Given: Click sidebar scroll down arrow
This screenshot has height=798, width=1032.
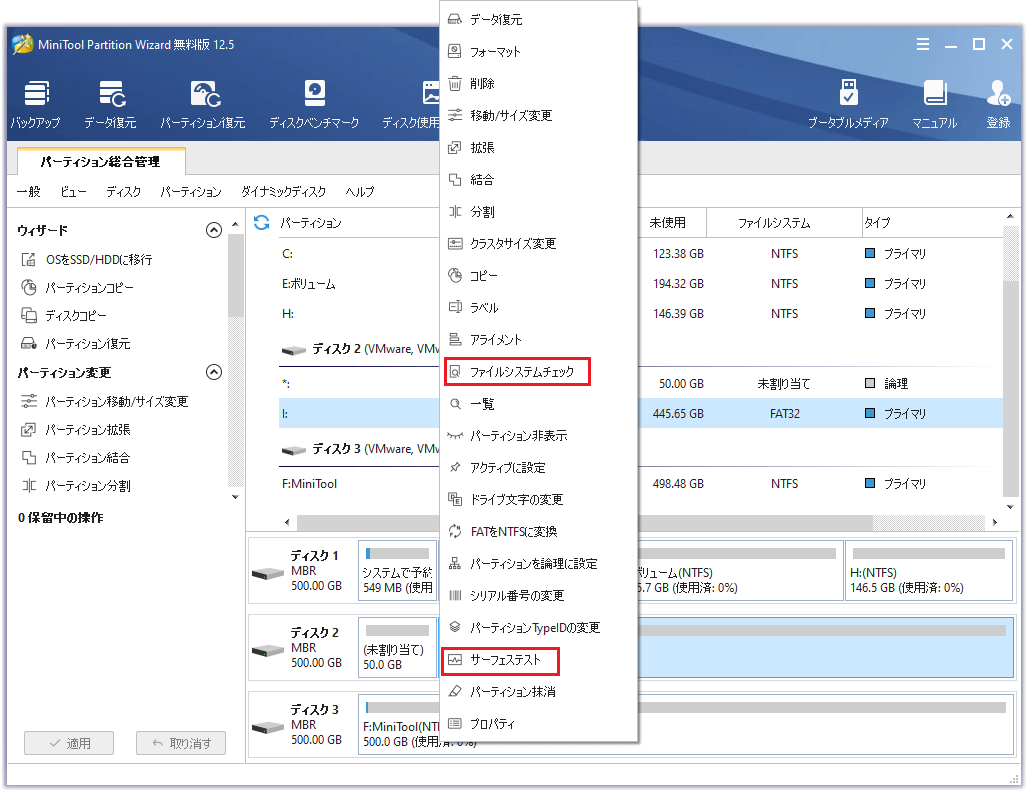Looking at the screenshot, I should coord(235,497).
